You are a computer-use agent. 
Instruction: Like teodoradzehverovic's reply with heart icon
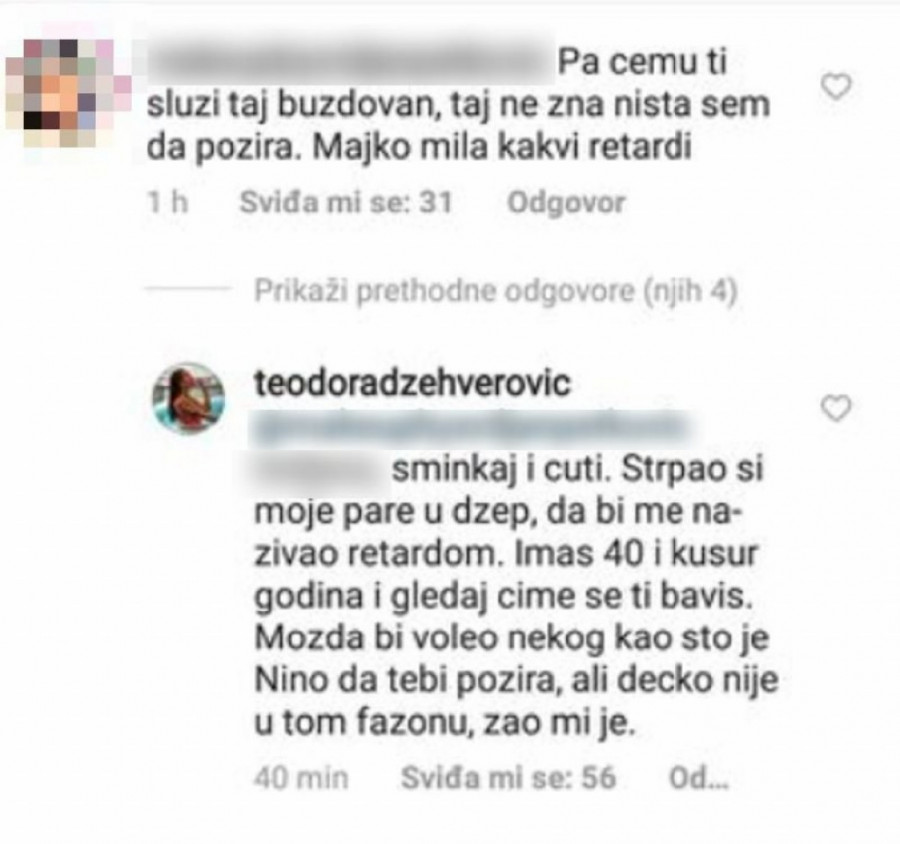pos(836,408)
